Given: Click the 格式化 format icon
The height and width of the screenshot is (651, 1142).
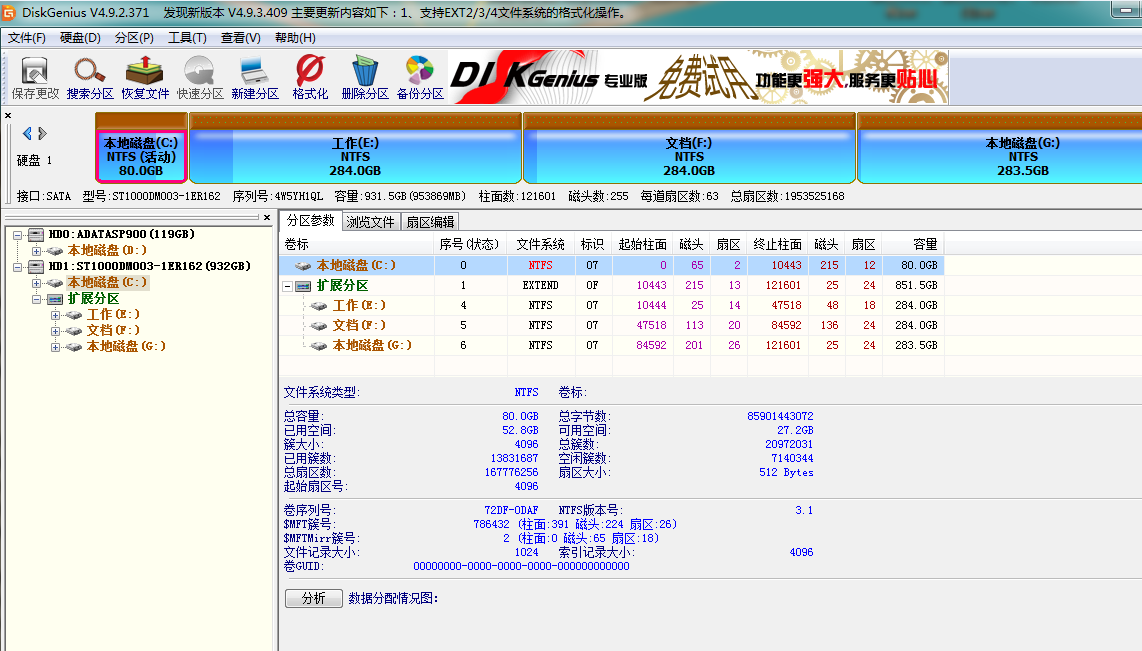Looking at the screenshot, I should [310, 78].
